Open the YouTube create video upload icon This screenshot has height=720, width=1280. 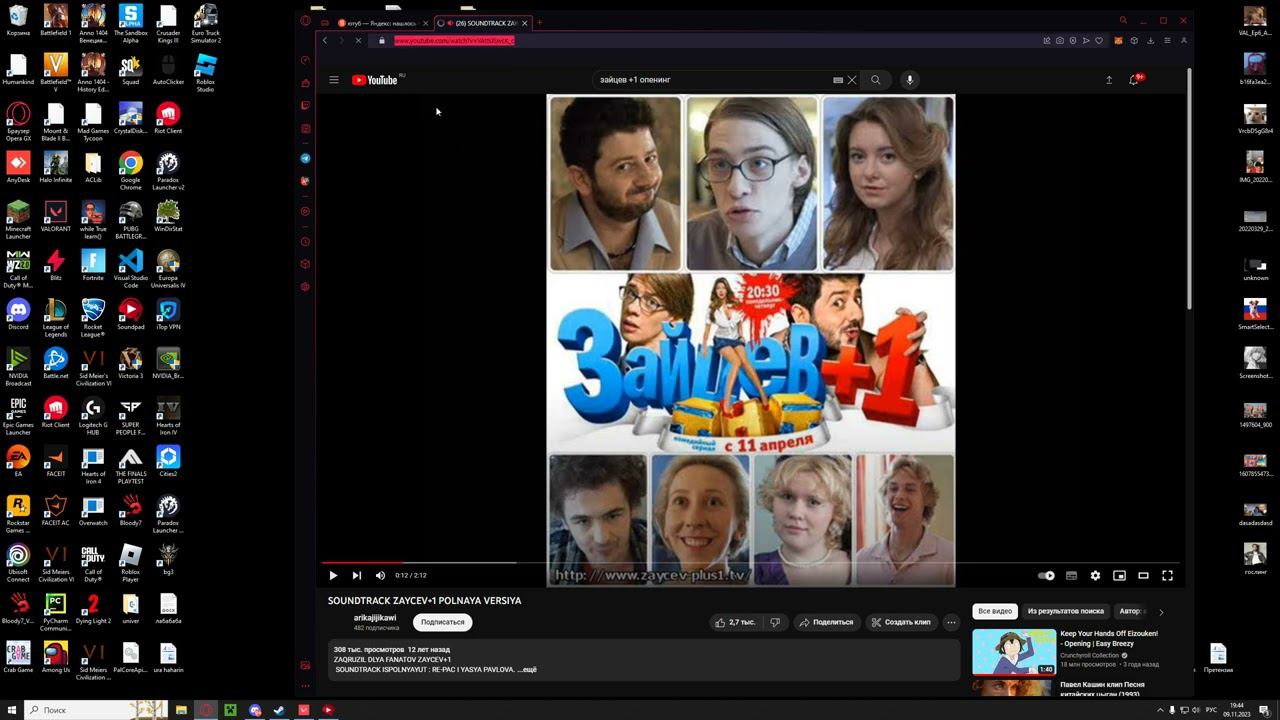click(x=1109, y=80)
